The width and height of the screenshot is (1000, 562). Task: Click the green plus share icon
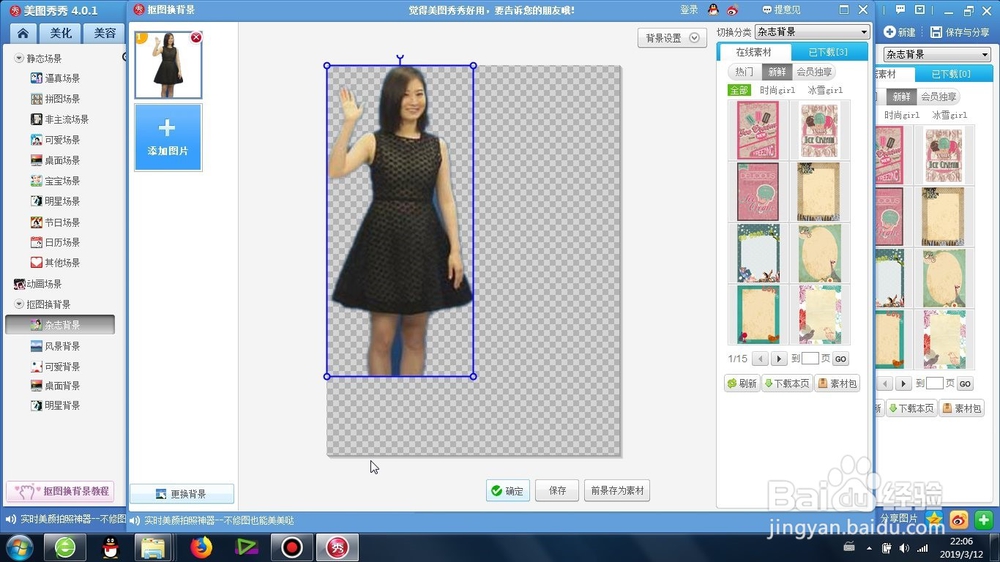click(x=983, y=520)
